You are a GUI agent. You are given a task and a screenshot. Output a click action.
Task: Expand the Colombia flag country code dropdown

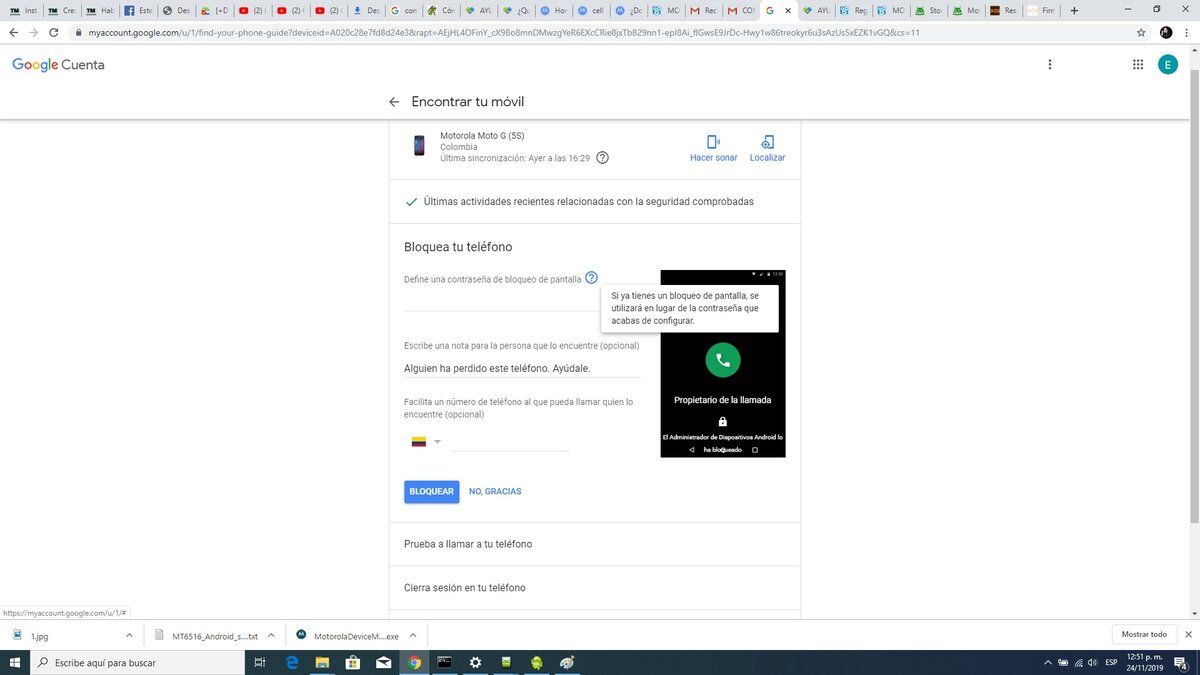coord(426,441)
